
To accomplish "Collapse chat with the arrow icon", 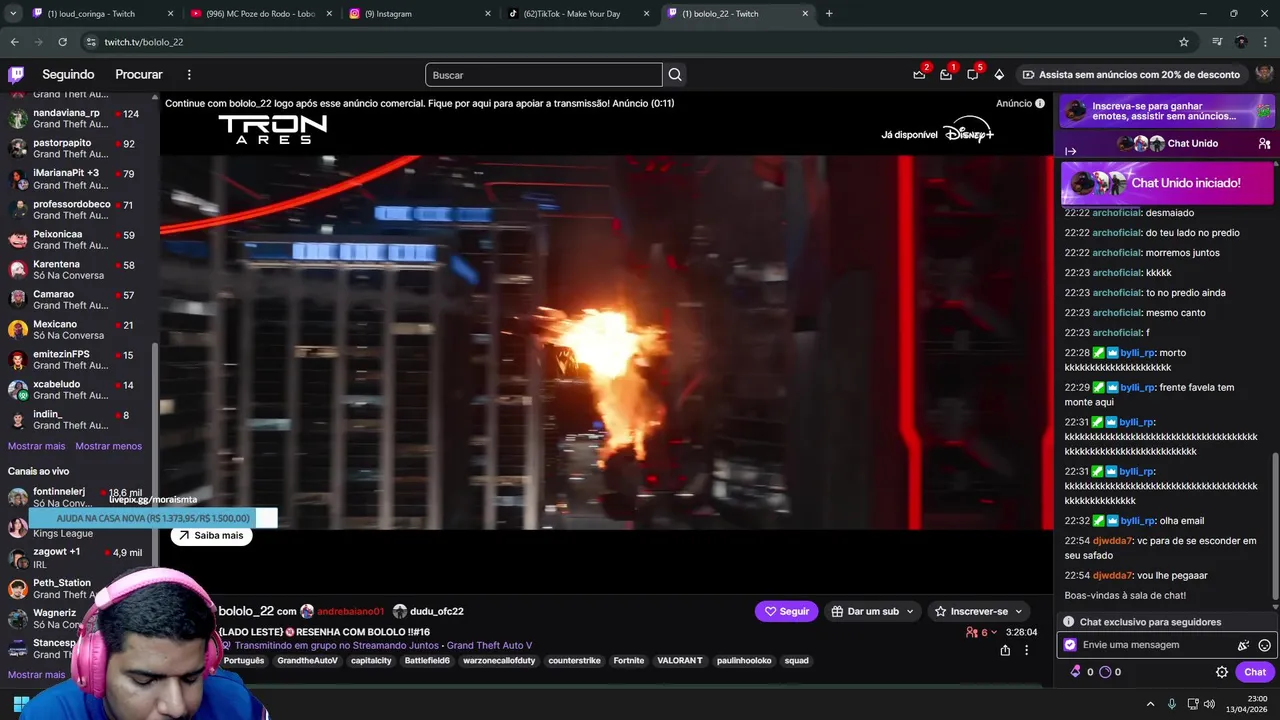I will click(x=1070, y=151).
